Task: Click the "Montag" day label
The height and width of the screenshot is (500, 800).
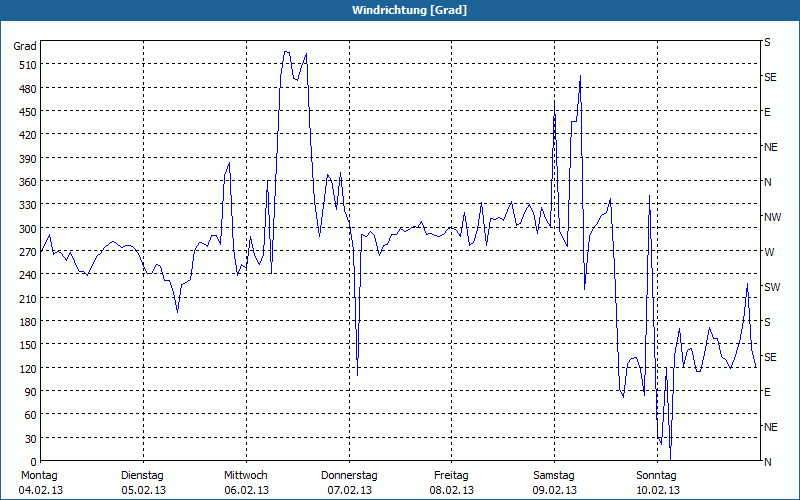Action: [39, 476]
